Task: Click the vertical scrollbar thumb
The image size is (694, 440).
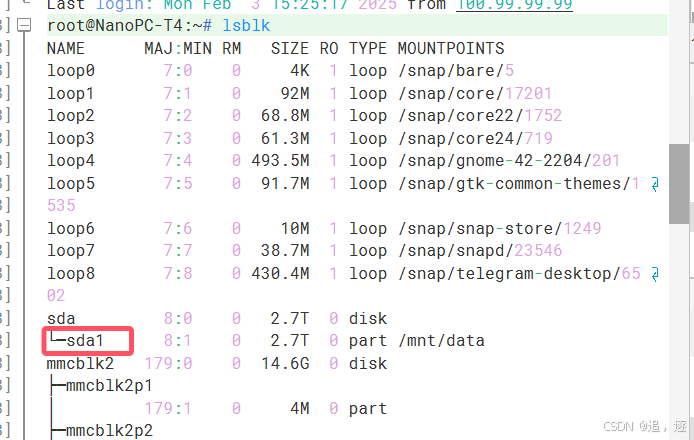Action: [681, 184]
